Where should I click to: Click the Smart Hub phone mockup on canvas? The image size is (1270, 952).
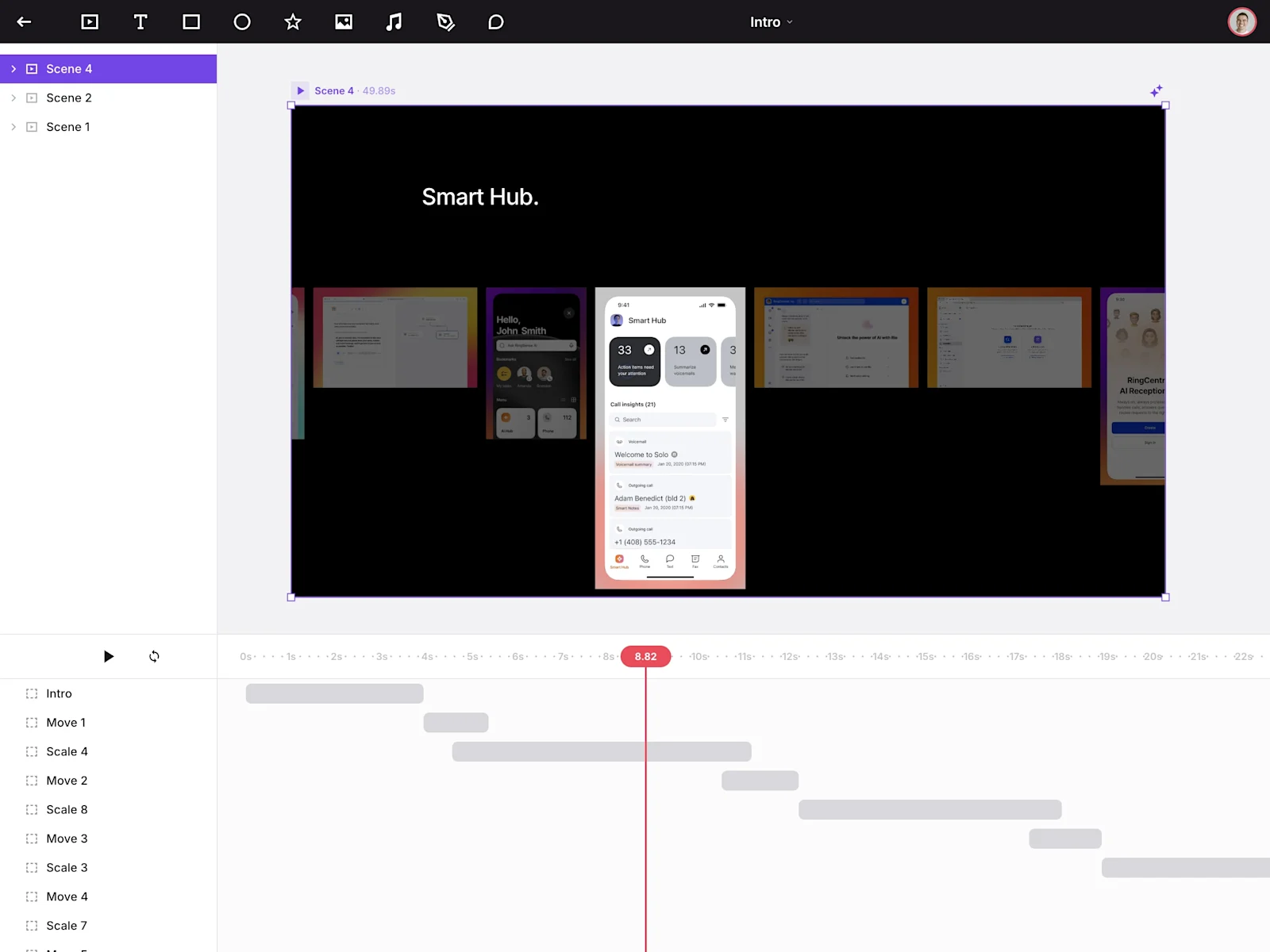pyautogui.click(x=670, y=438)
